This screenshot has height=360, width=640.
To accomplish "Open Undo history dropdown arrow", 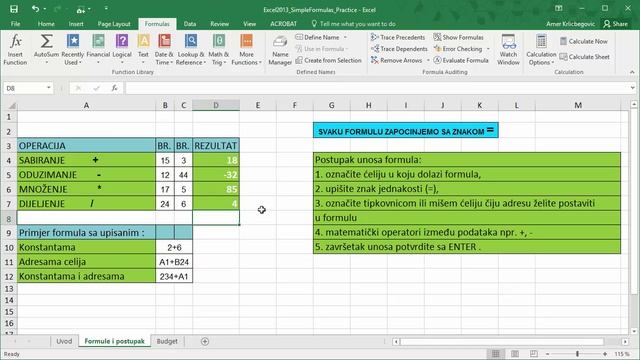I will pos(44,9).
